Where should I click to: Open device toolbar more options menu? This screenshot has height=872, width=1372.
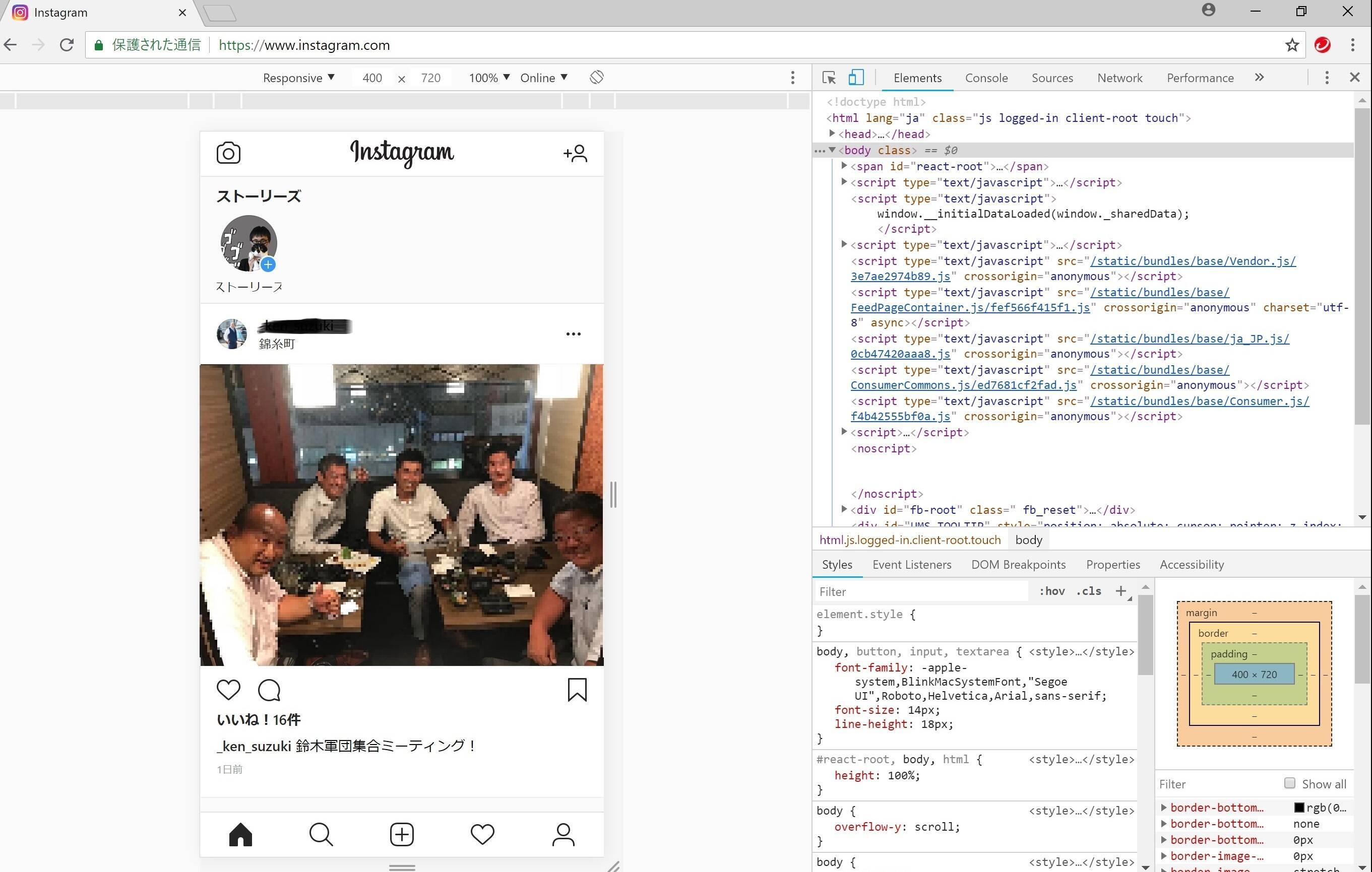point(792,78)
